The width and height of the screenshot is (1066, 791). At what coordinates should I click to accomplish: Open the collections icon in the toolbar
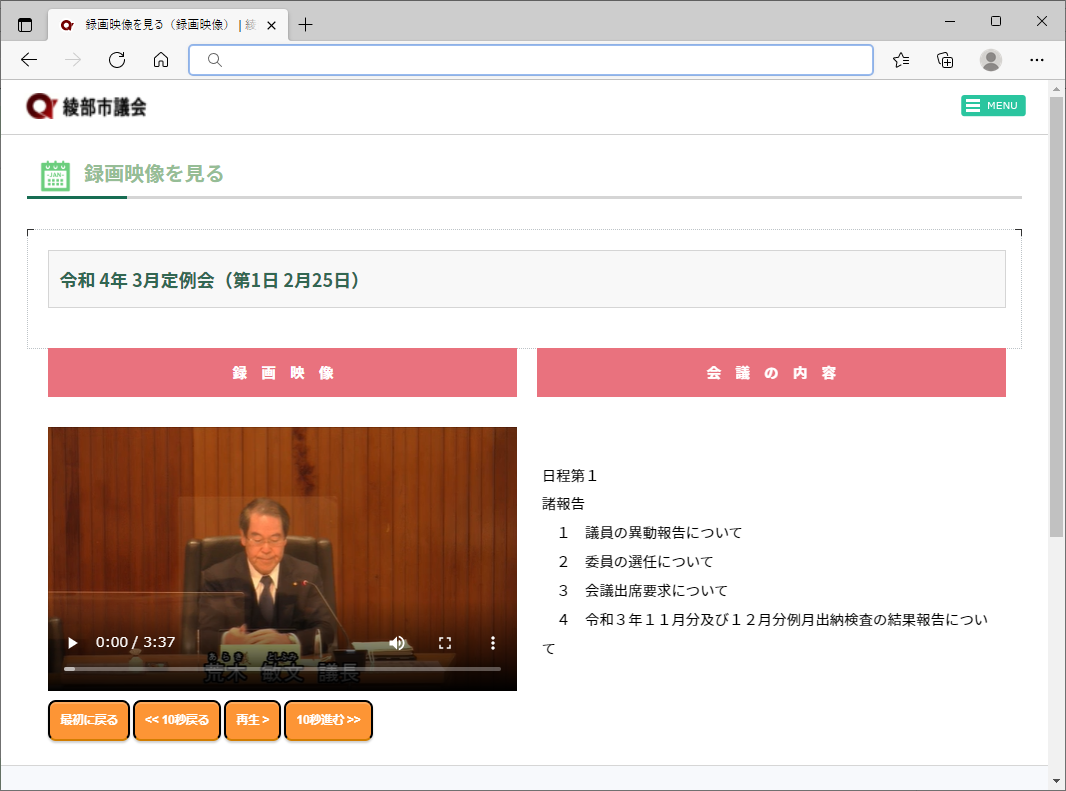click(945, 60)
